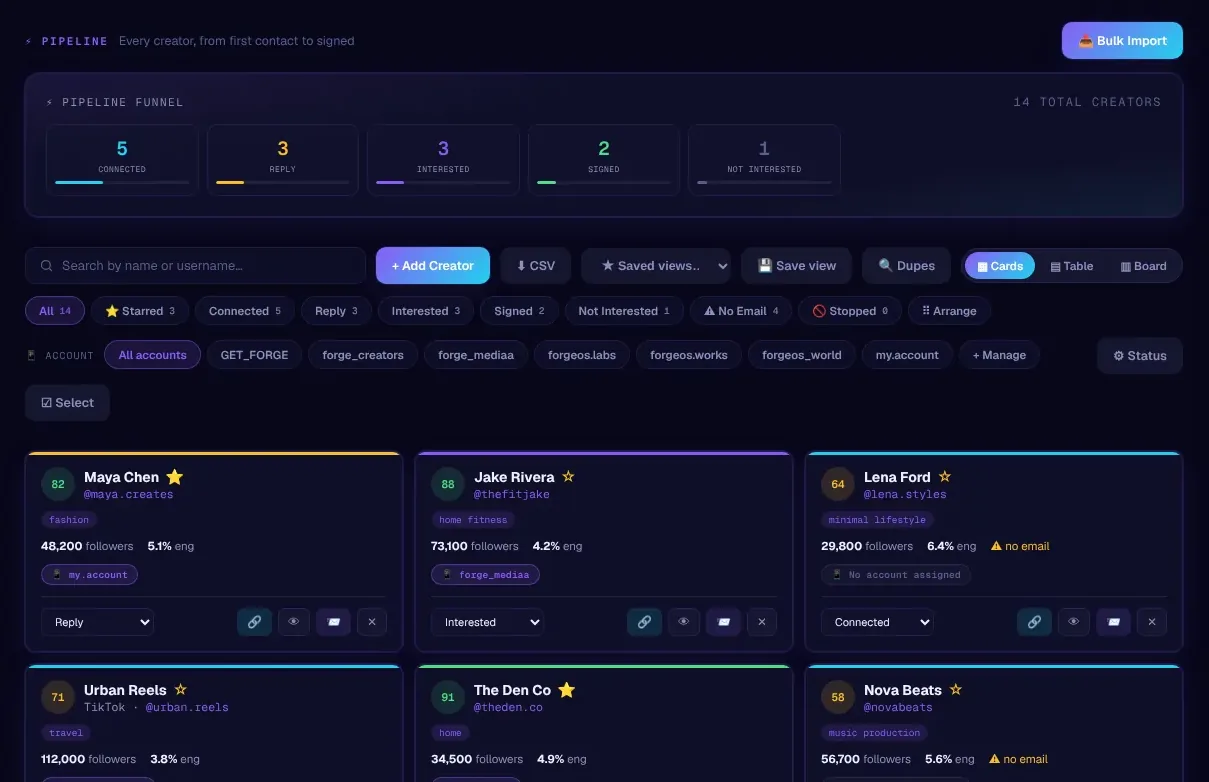
Task: Star Lena Ford using the star outline
Action: (945, 477)
